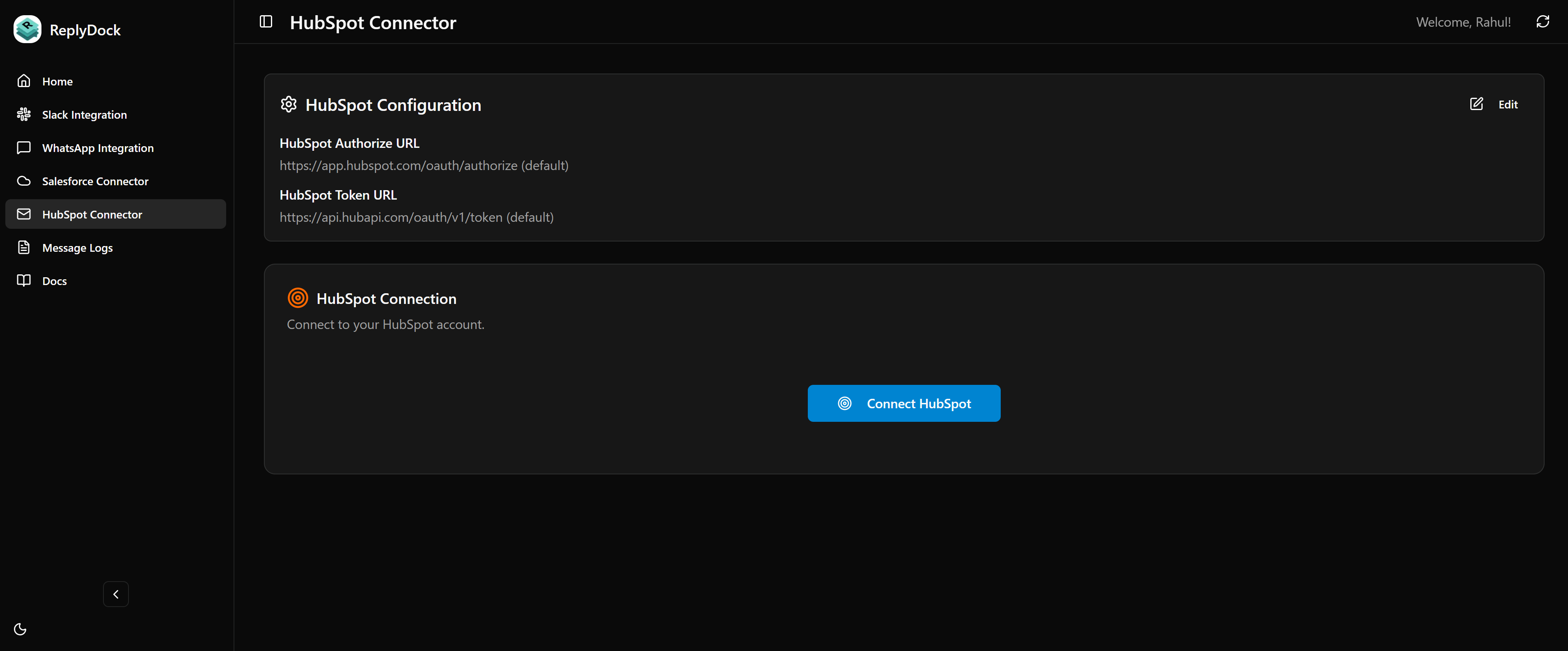The width and height of the screenshot is (1568, 651).
Task: Open the HubSpot Connector menu item
Action: (x=92, y=214)
